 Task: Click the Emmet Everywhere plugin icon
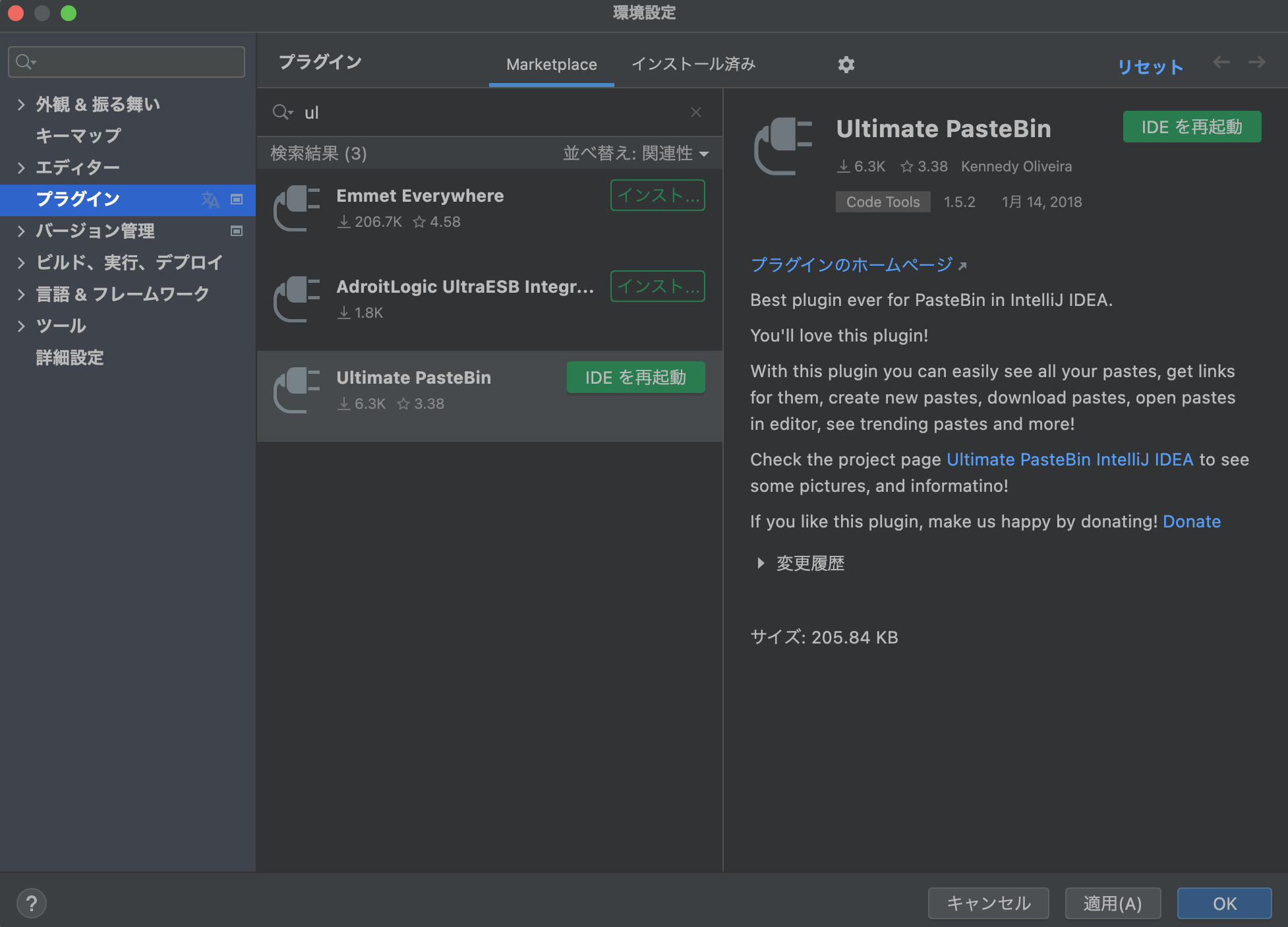297,208
